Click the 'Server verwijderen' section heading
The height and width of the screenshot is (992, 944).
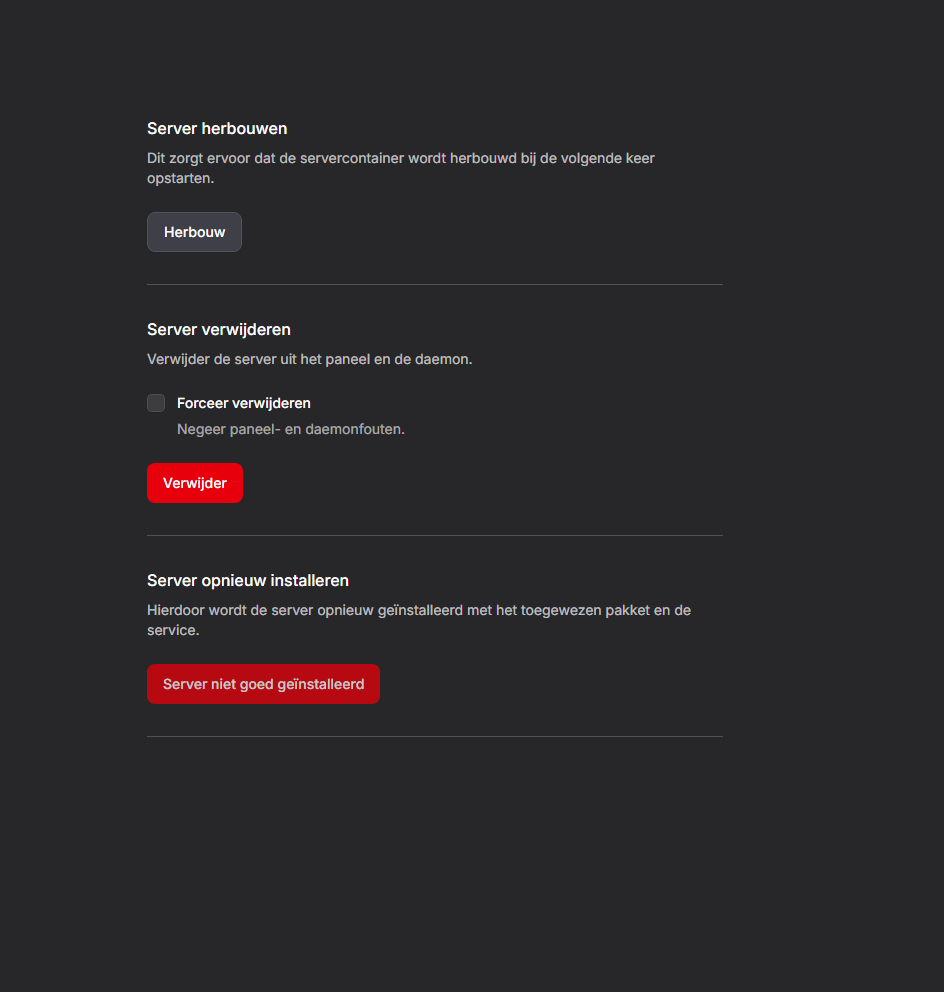click(218, 329)
